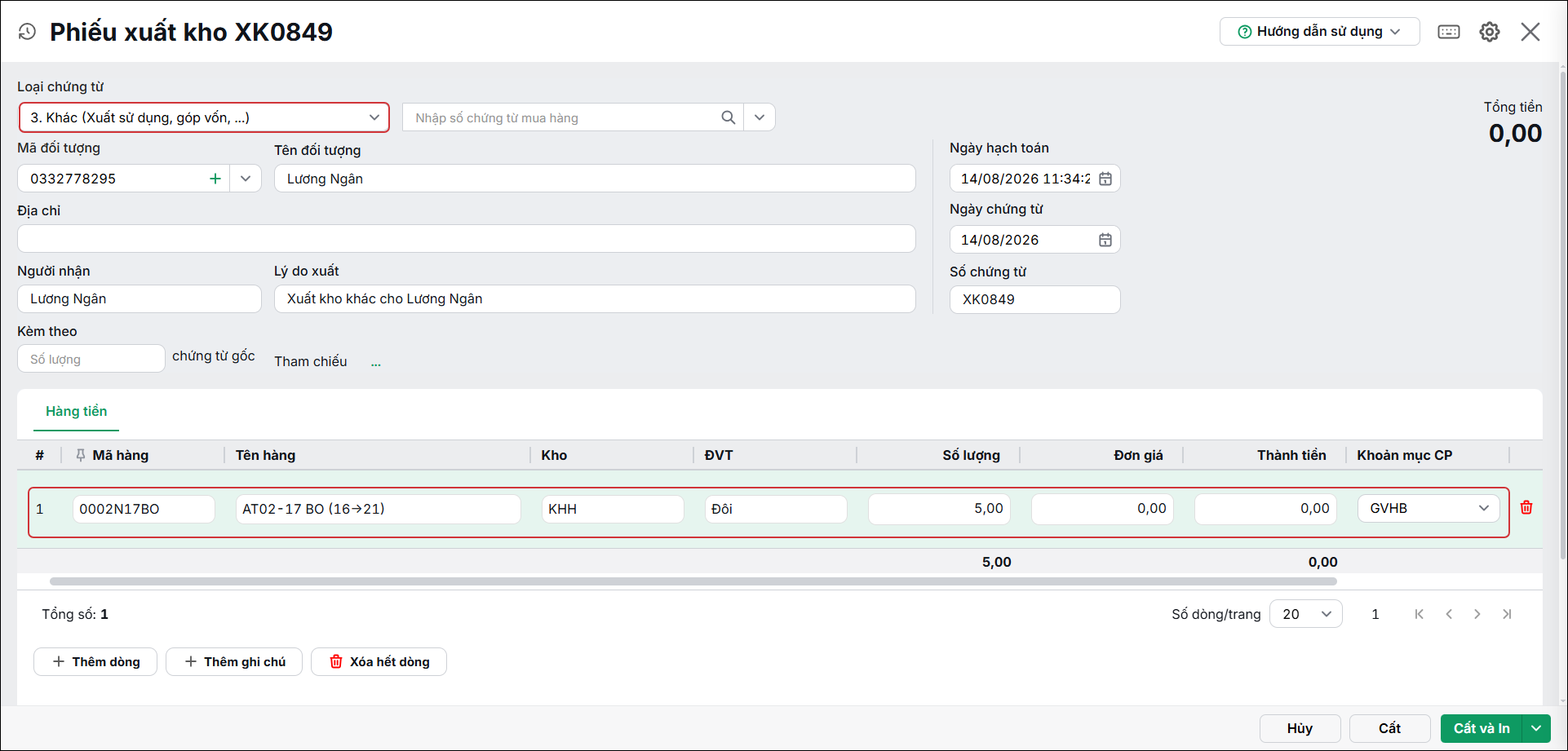Open the history clock icon beside title
This screenshot has width=1568, height=751.
click(27, 32)
